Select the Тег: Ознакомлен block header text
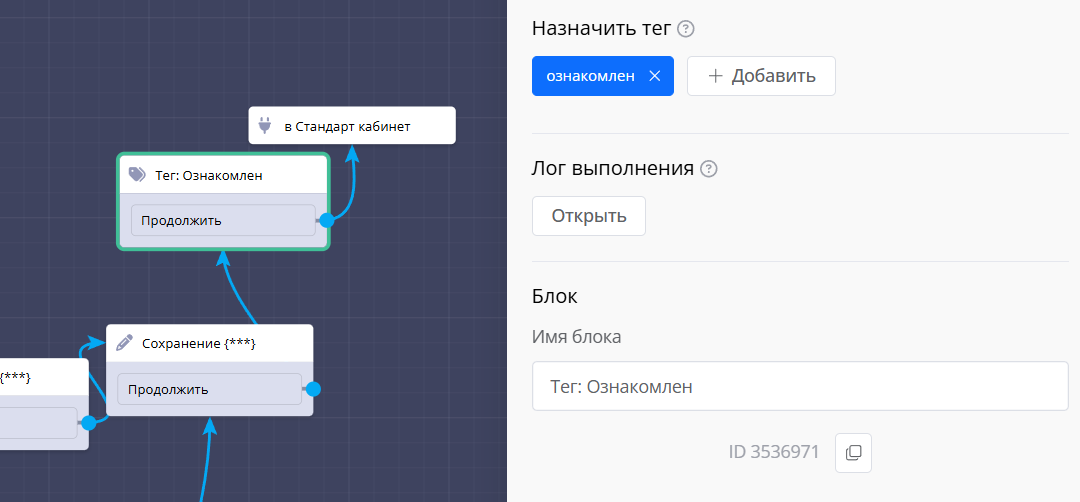The width and height of the screenshot is (1080, 502). point(209,175)
